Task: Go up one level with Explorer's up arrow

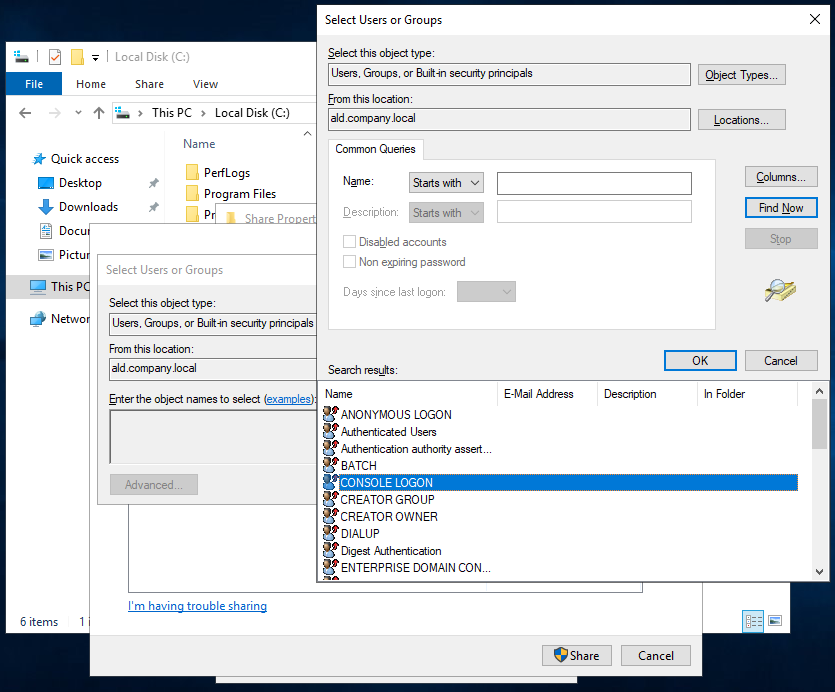Action: click(x=99, y=113)
